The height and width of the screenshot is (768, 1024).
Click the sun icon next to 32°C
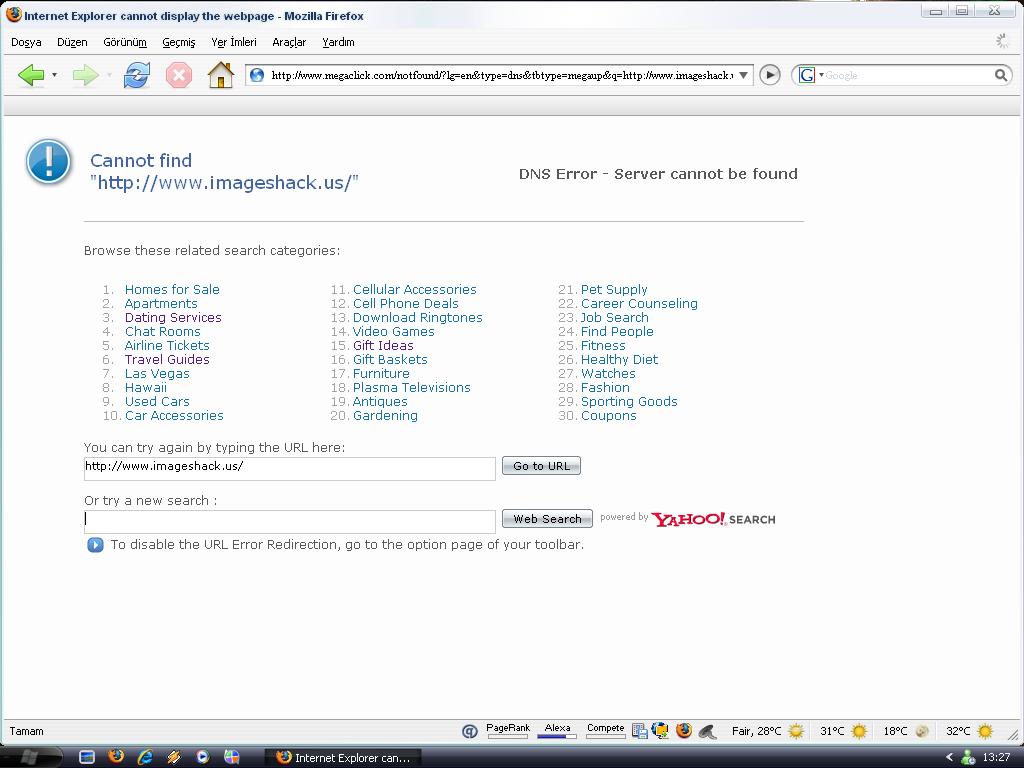[x=985, y=731]
